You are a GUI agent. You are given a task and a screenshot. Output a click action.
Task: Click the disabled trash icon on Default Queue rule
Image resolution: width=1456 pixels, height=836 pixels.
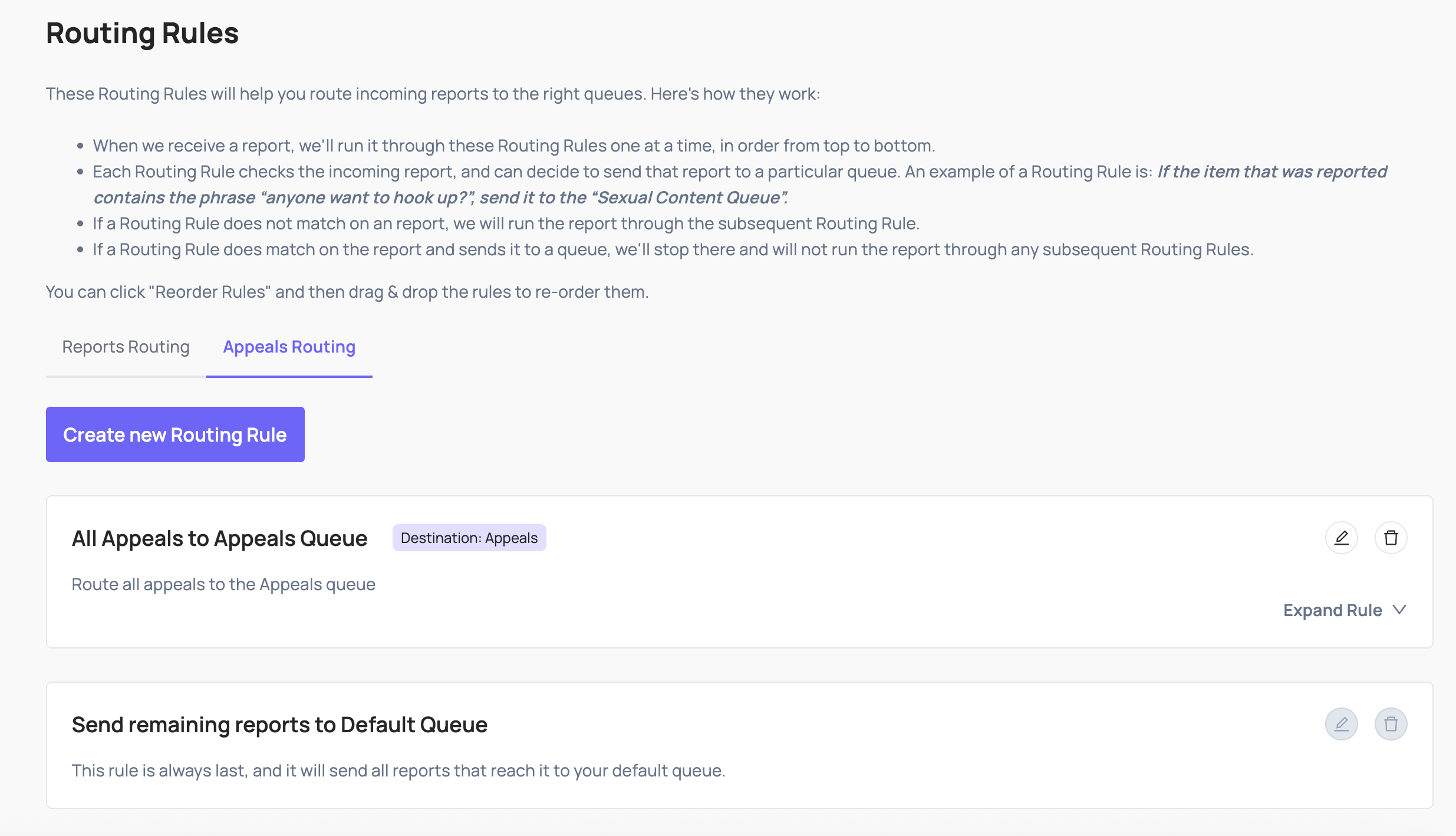(1391, 724)
